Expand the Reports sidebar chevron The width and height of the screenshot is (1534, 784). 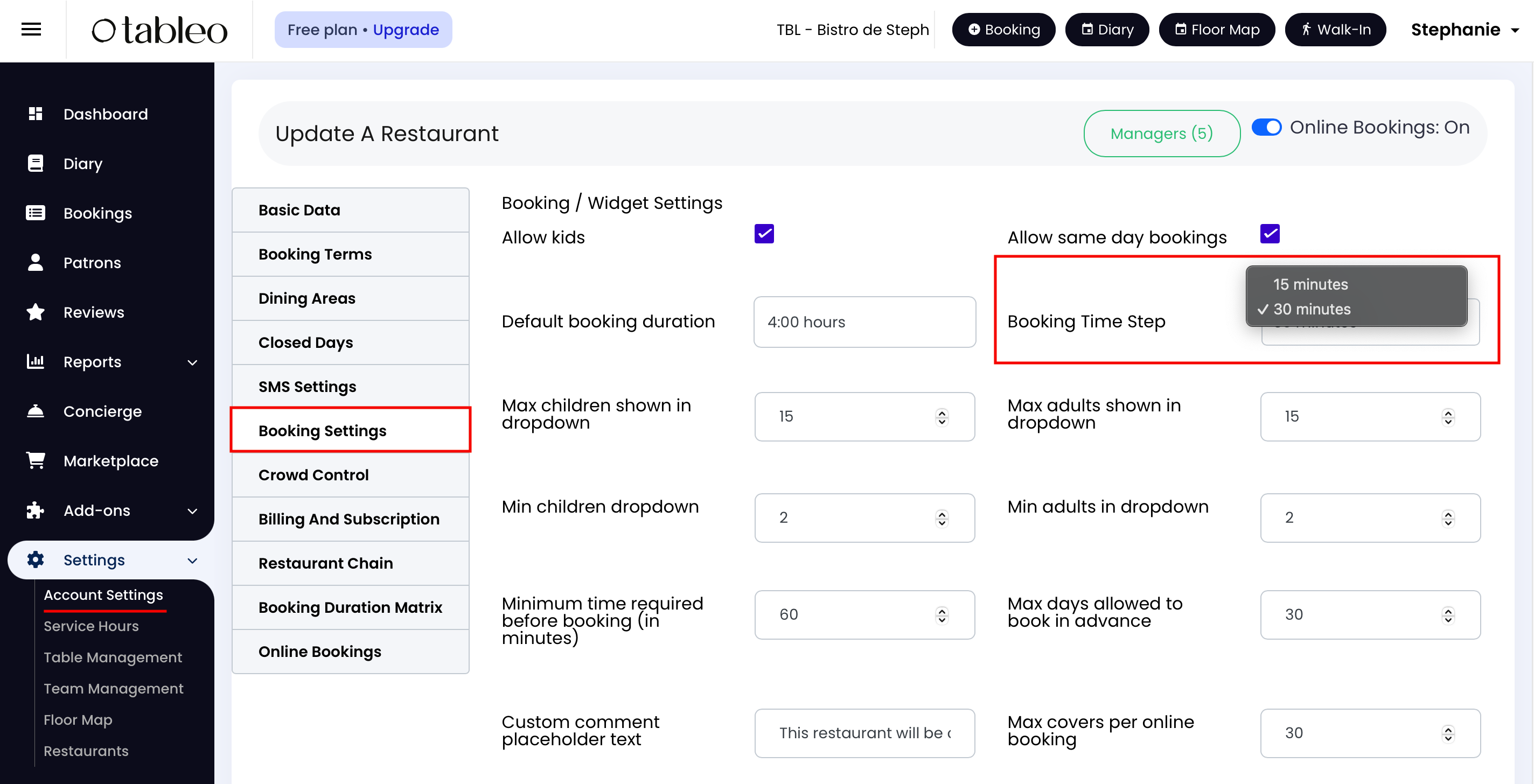tap(192, 362)
